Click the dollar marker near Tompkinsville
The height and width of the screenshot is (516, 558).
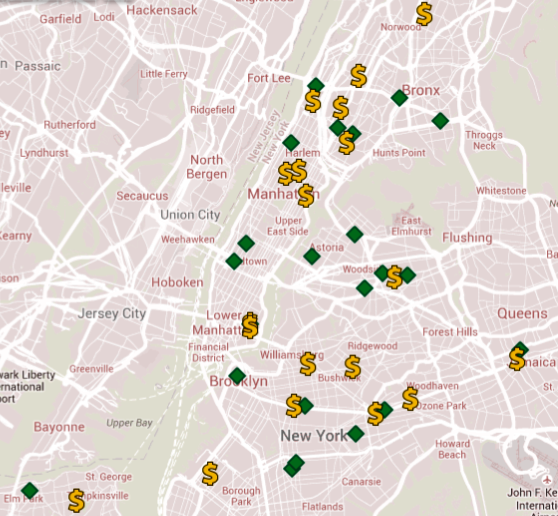click(x=77, y=500)
